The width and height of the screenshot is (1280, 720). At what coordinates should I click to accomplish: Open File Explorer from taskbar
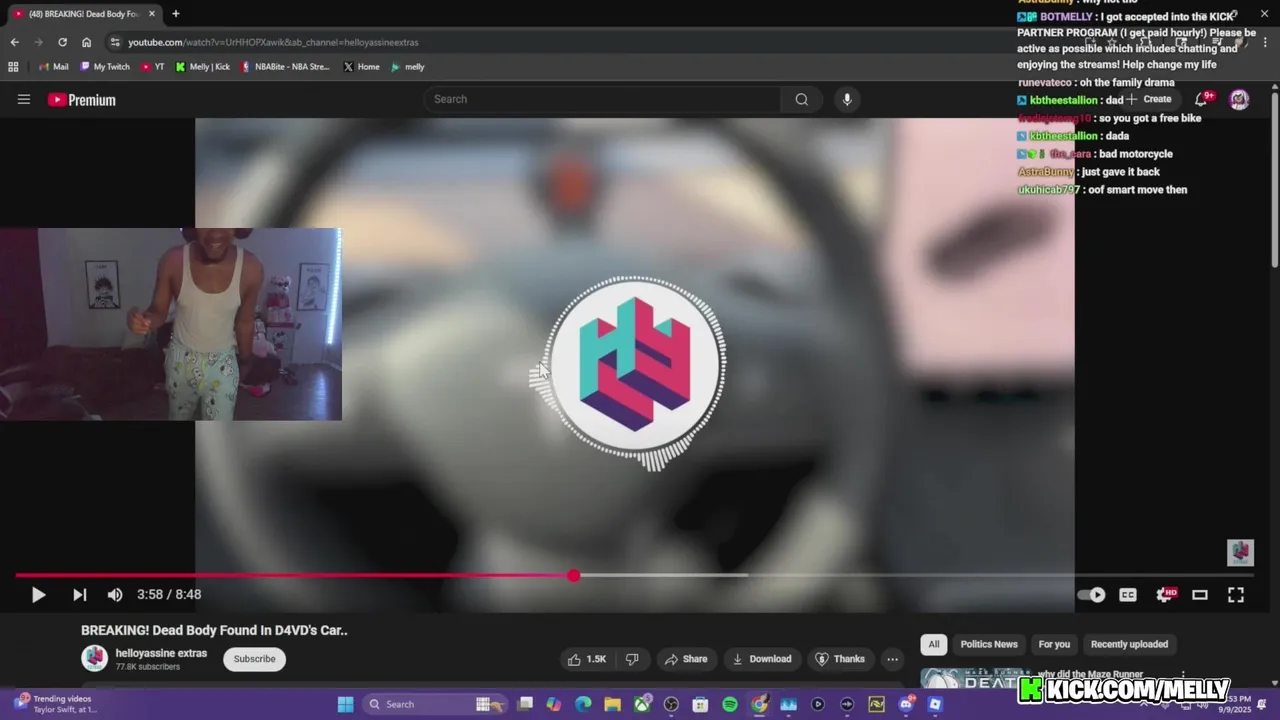pos(612,704)
